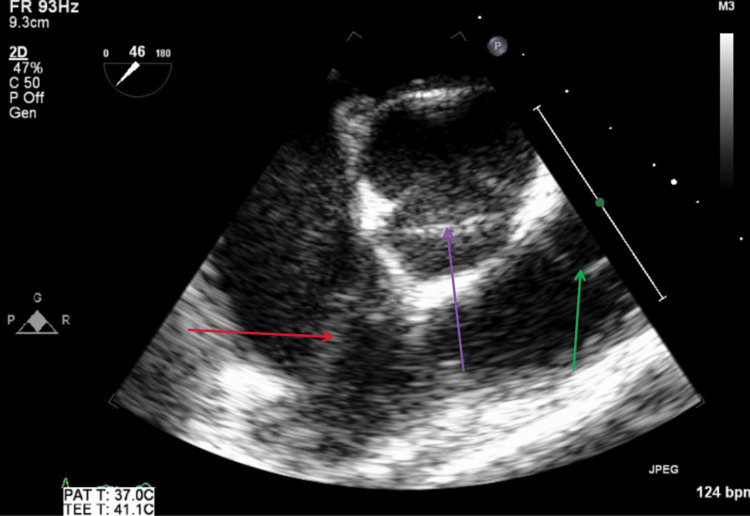The image size is (750, 516).
Task: Click the 'G' orientation letter
Action: click(x=37, y=298)
